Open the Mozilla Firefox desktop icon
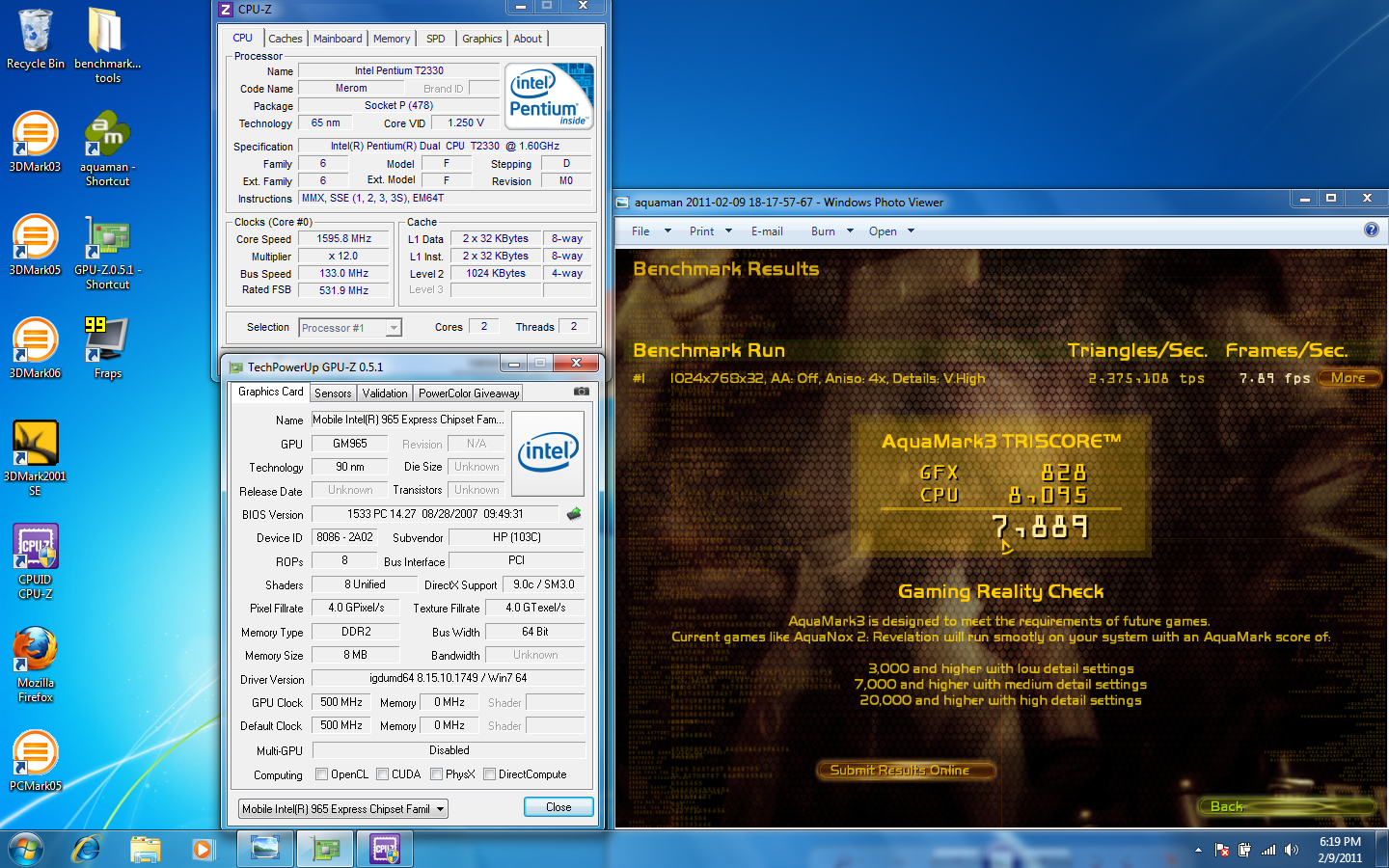This screenshot has width=1389, height=868. 35,665
